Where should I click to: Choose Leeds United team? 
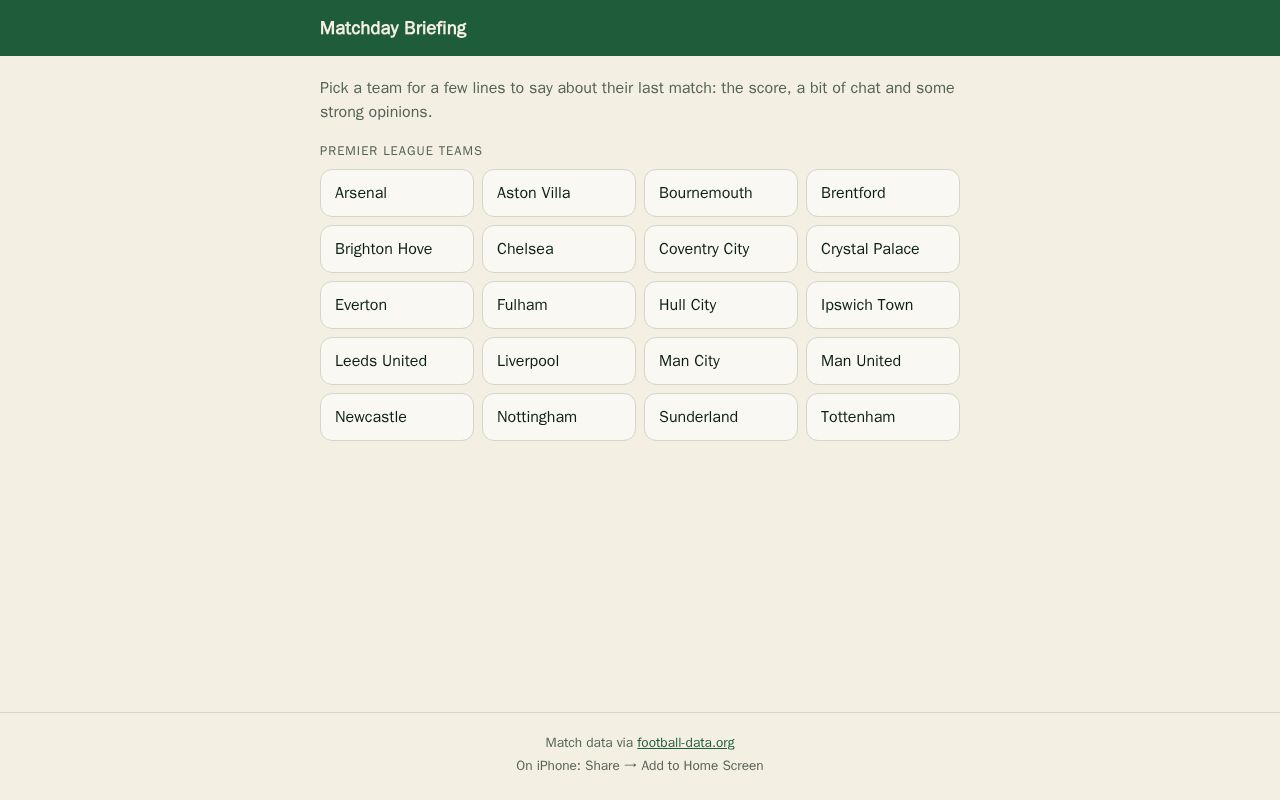(397, 361)
